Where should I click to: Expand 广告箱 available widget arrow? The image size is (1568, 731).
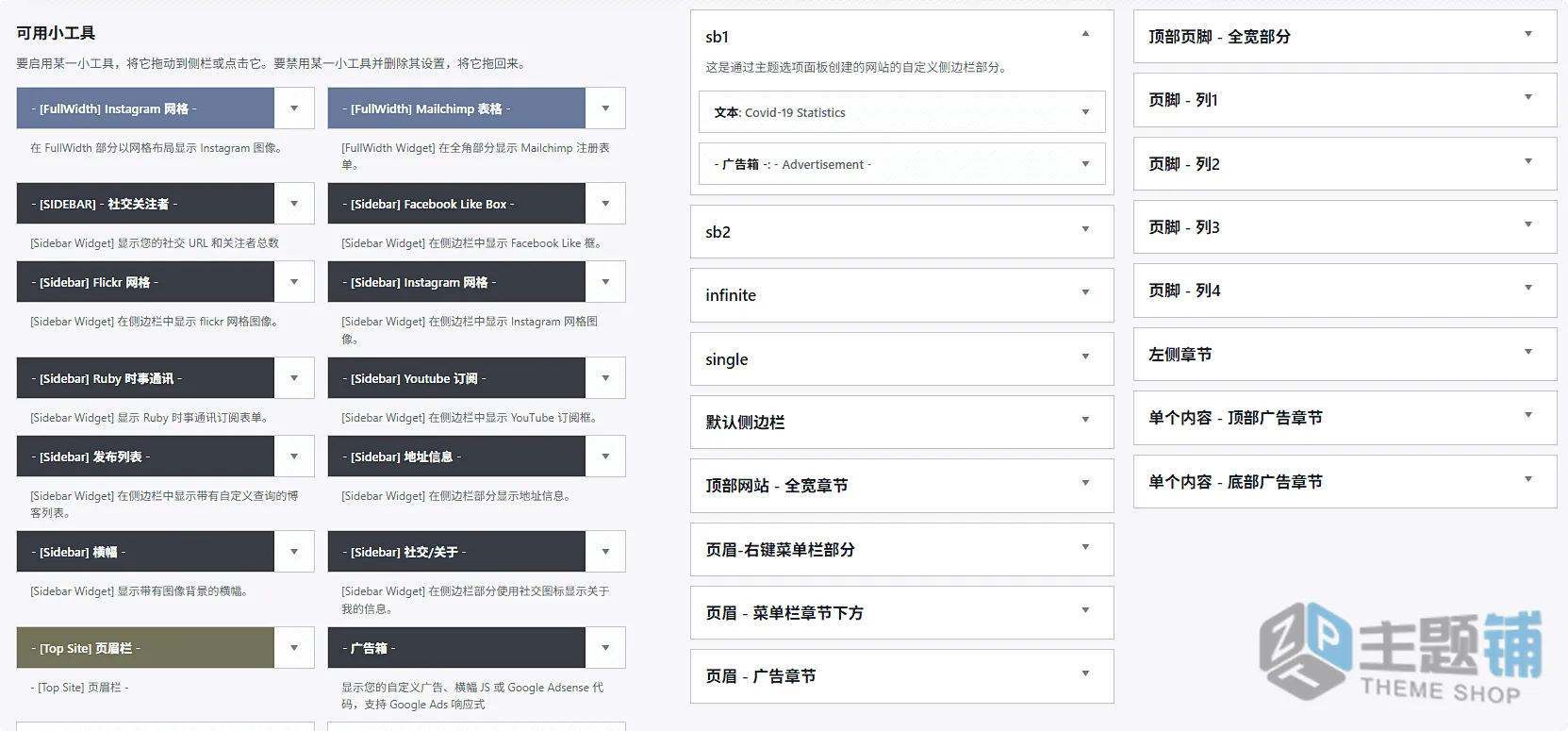(605, 648)
